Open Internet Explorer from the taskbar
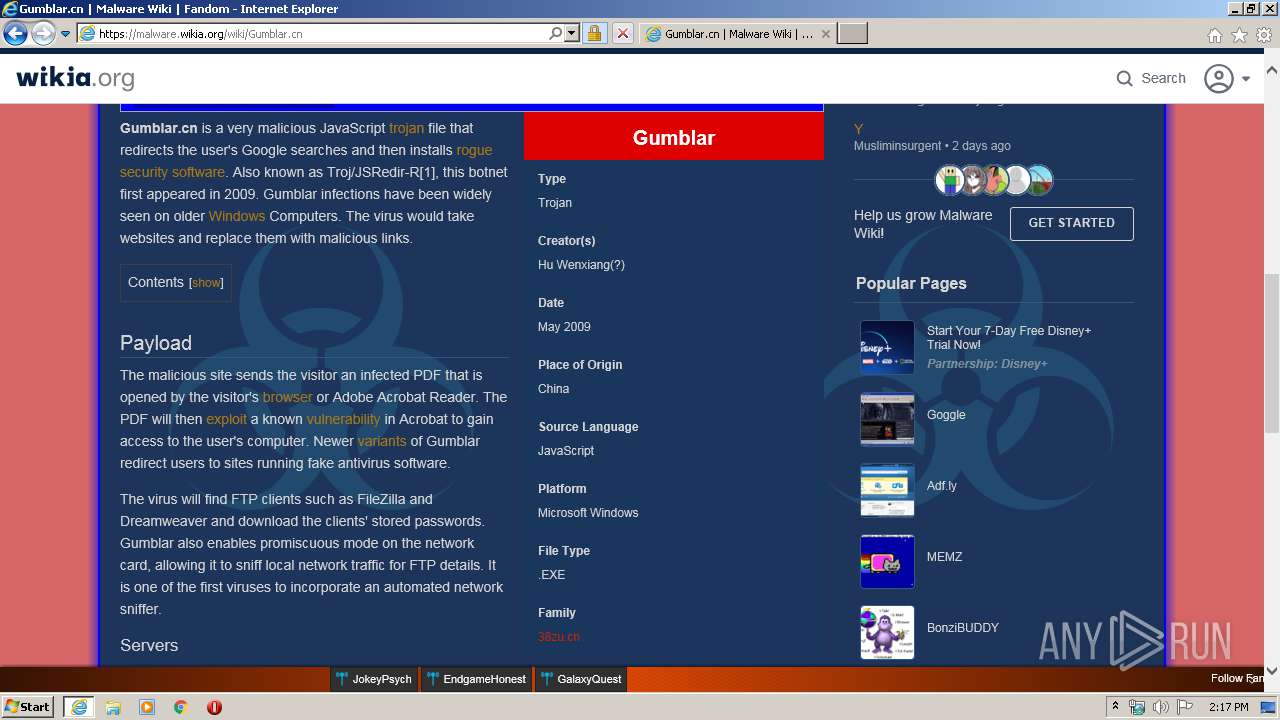This screenshot has height=720, width=1280. 78,707
